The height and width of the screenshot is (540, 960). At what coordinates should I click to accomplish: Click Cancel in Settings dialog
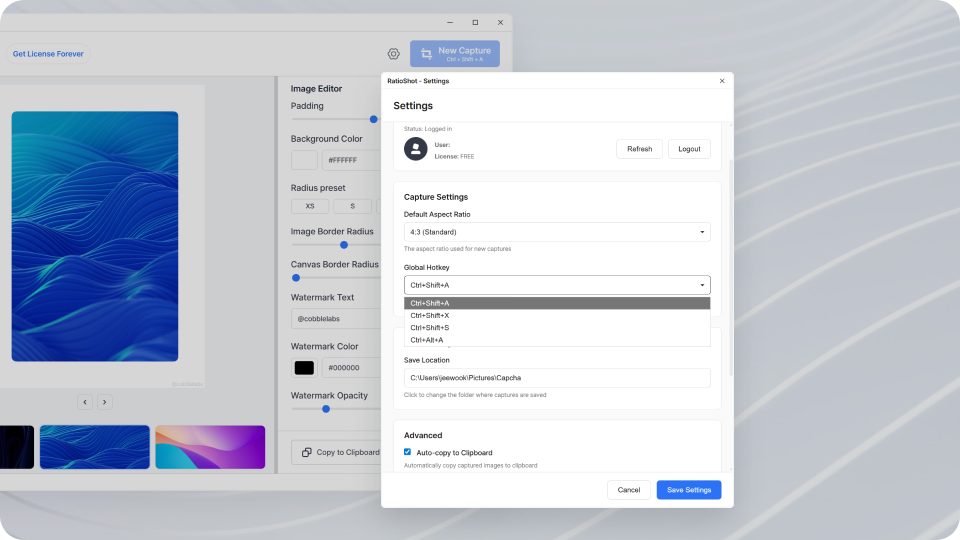click(x=629, y=490)
